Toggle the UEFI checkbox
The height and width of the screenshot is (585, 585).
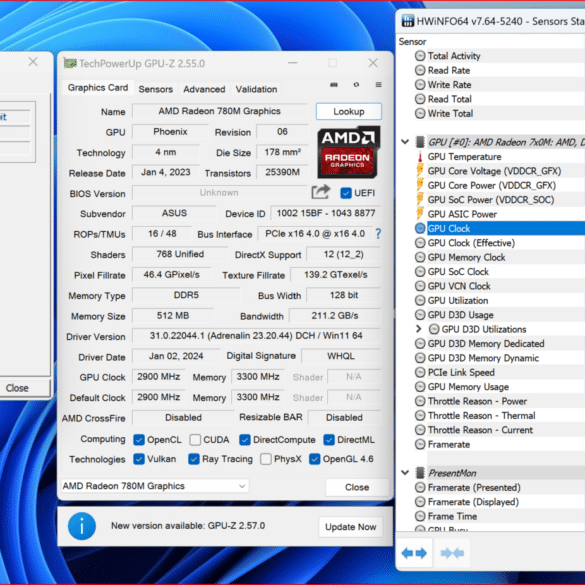[x=346, y=193]
